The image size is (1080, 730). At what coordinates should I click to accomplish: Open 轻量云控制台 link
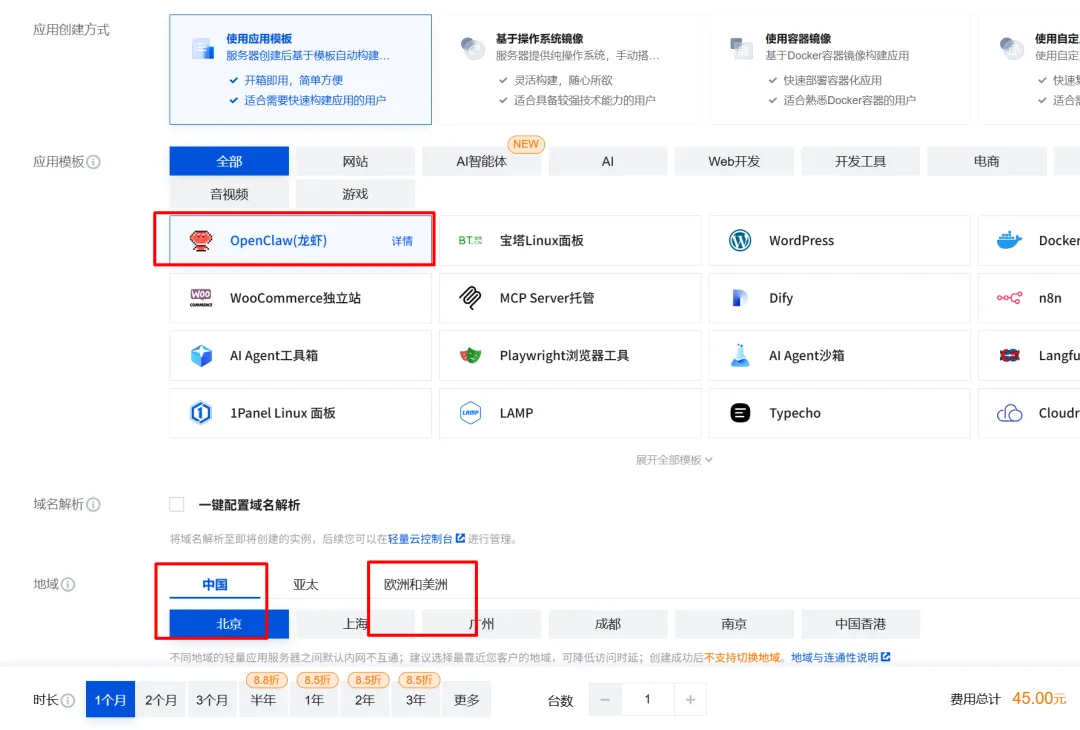tap(420, 539)
